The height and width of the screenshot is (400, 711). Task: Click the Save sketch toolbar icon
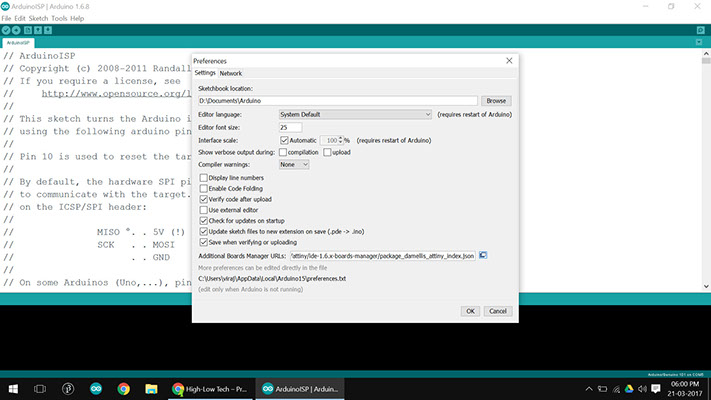tap(48, 30)
